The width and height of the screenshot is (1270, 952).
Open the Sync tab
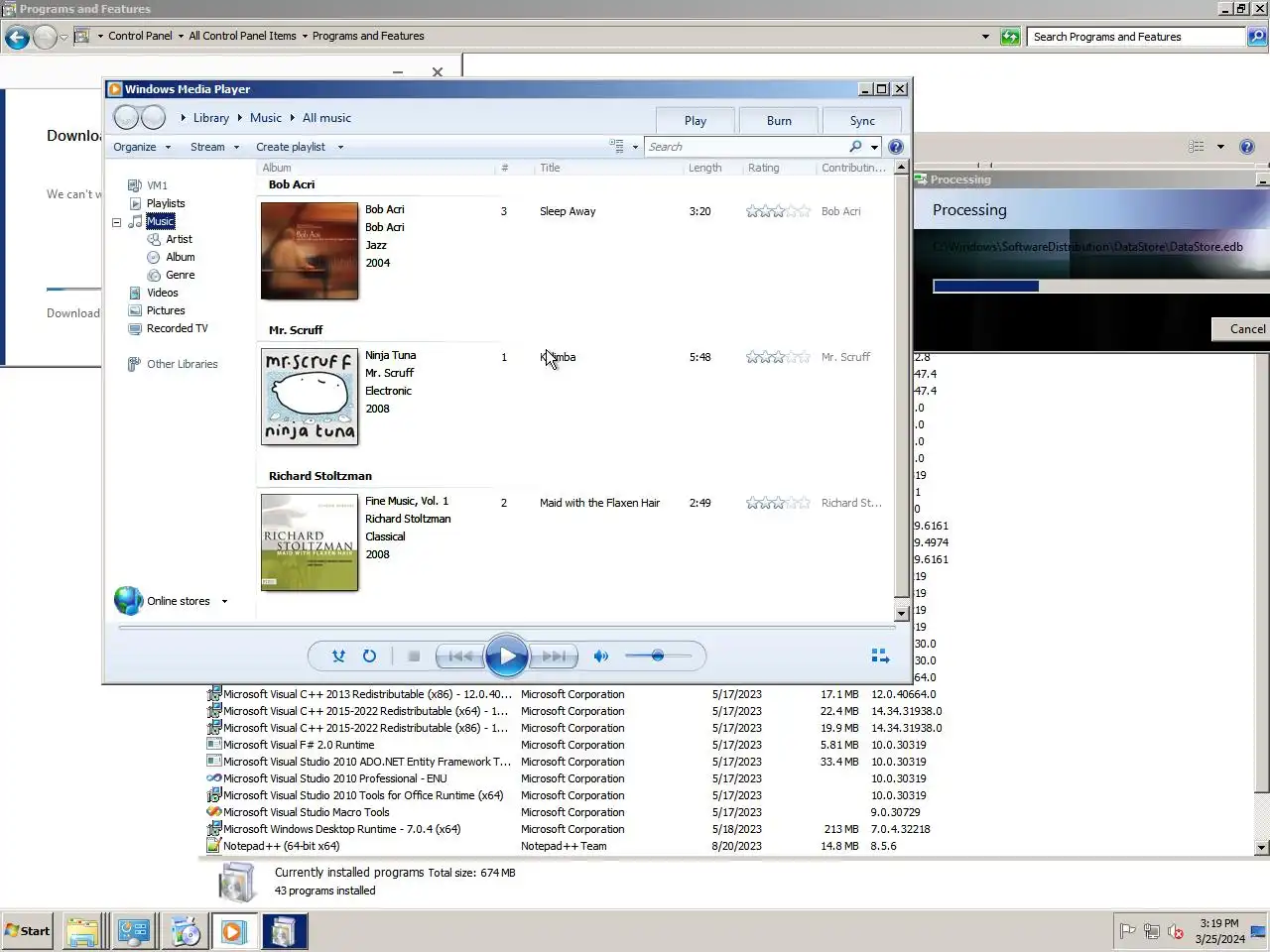862,121
